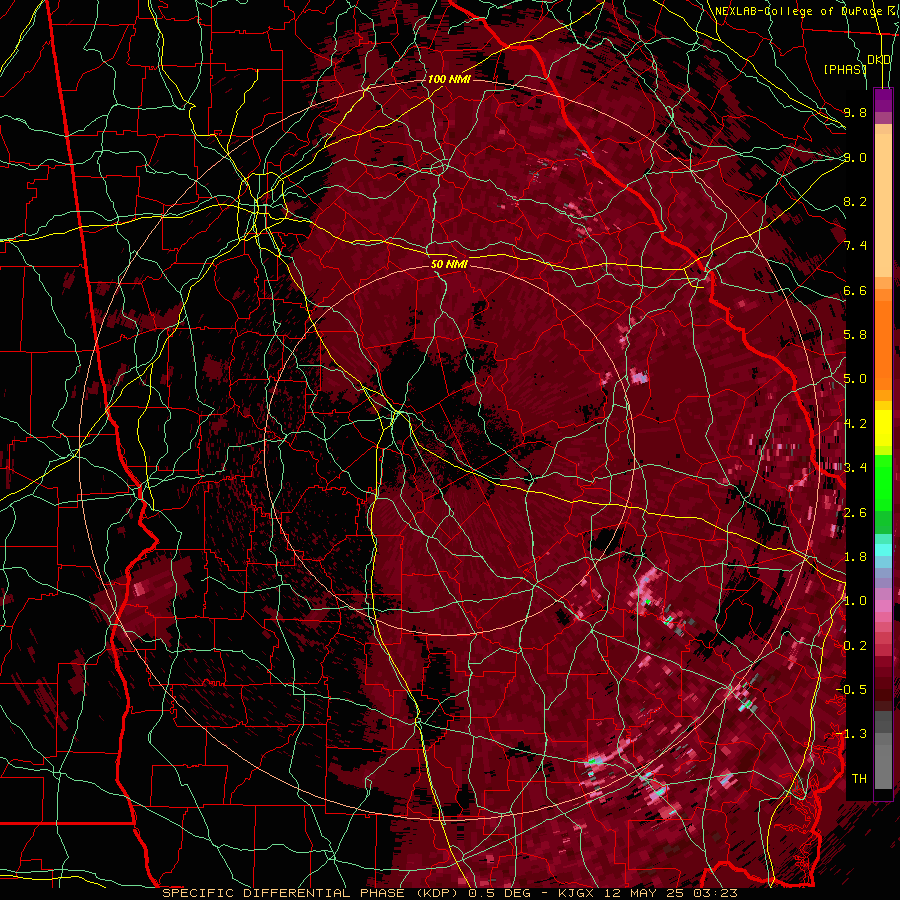
Task: Click the 100 NMI range ring label
Action: tap(449, 79)
